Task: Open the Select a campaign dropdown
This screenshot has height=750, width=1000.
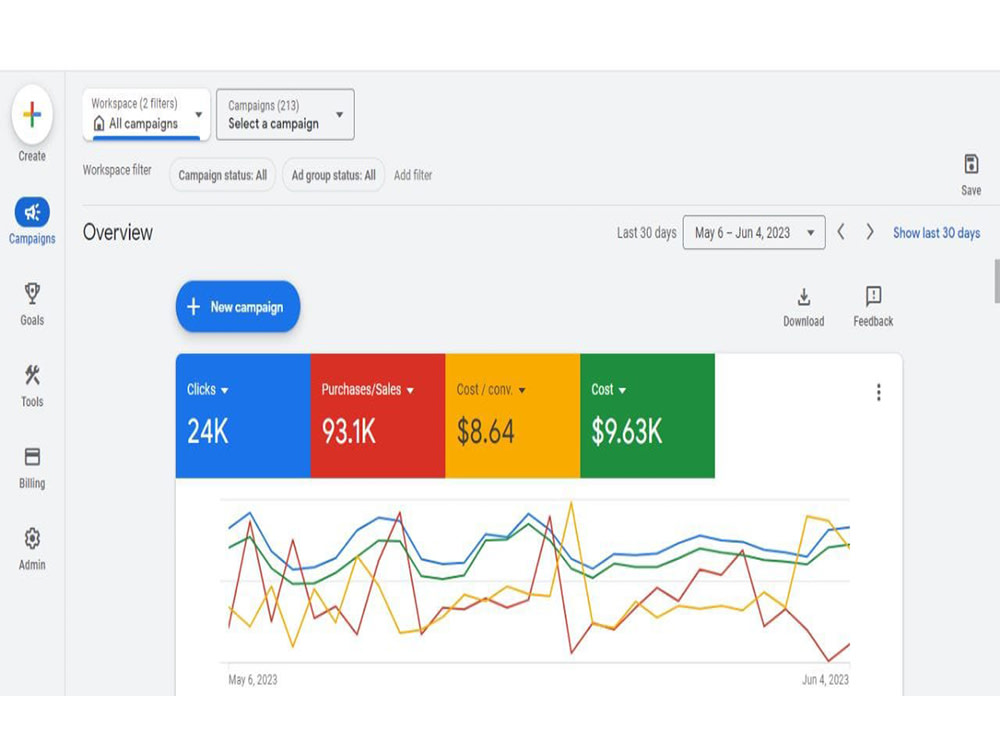Action: (x=285, y=114)
